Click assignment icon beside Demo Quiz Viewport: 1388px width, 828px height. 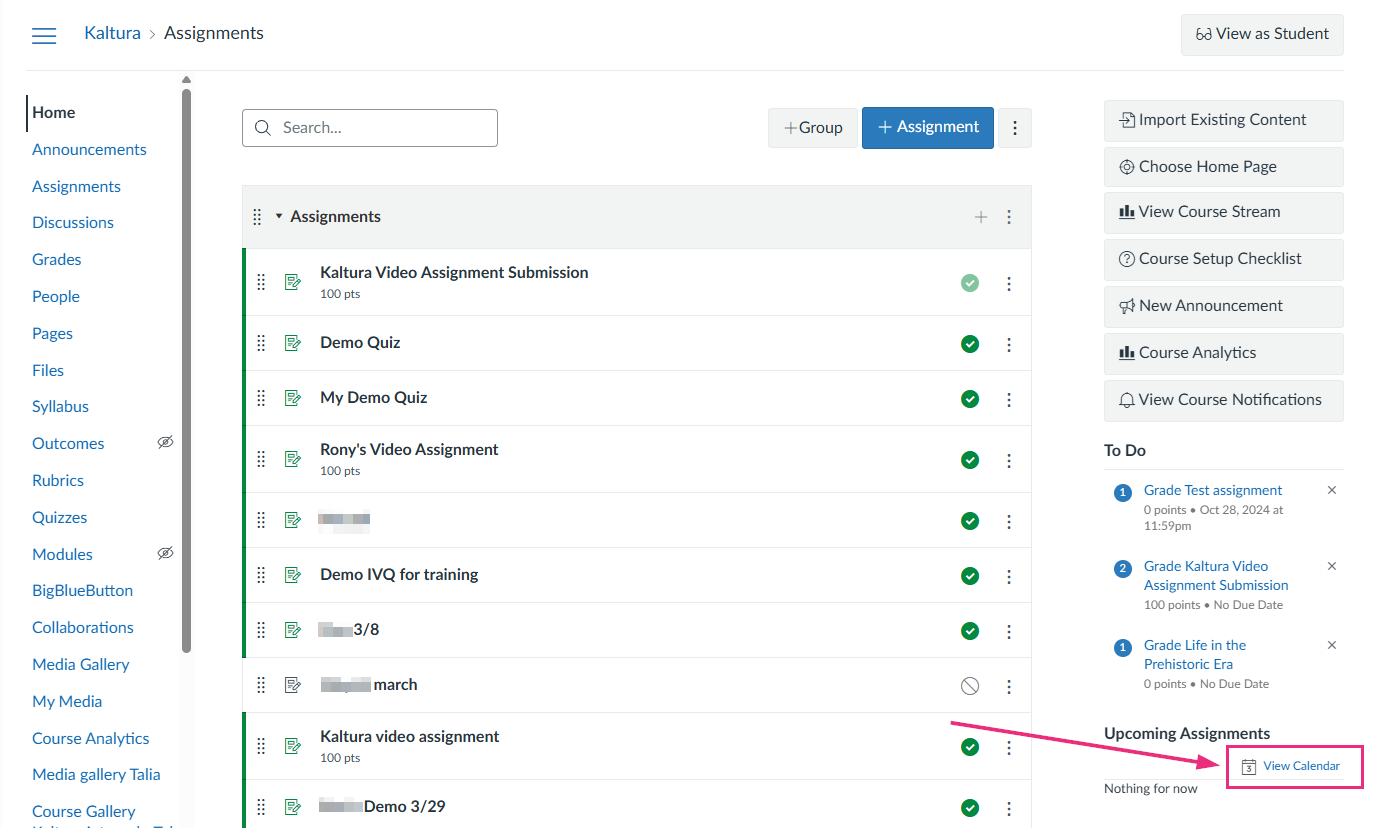(292, 343)
